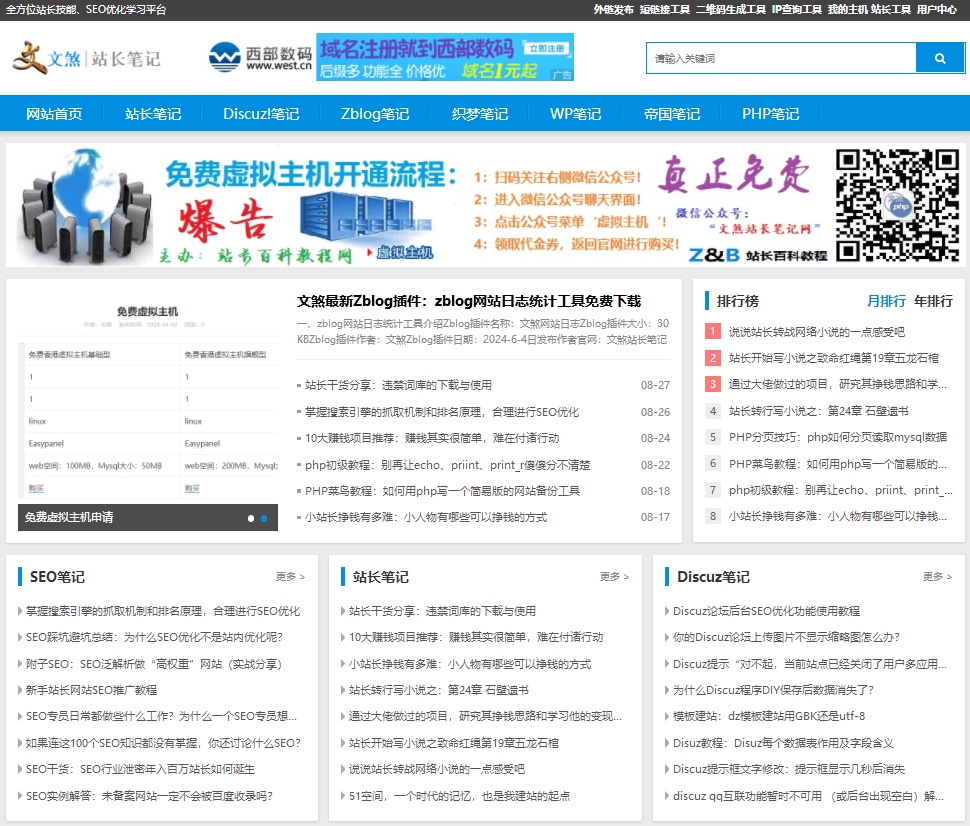
Task: Click rank 8 badge beside 小站长挣钱有多难
Action: (713, 516)
